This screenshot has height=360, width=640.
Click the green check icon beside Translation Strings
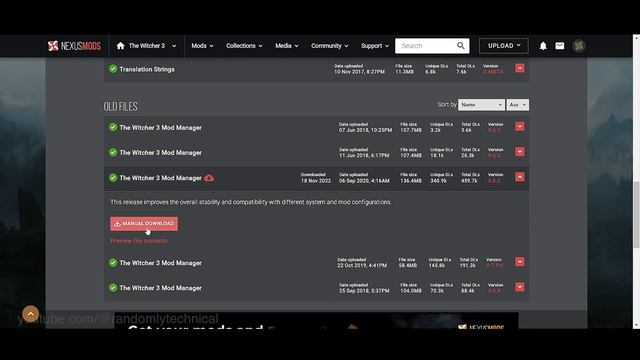(113, 69)
